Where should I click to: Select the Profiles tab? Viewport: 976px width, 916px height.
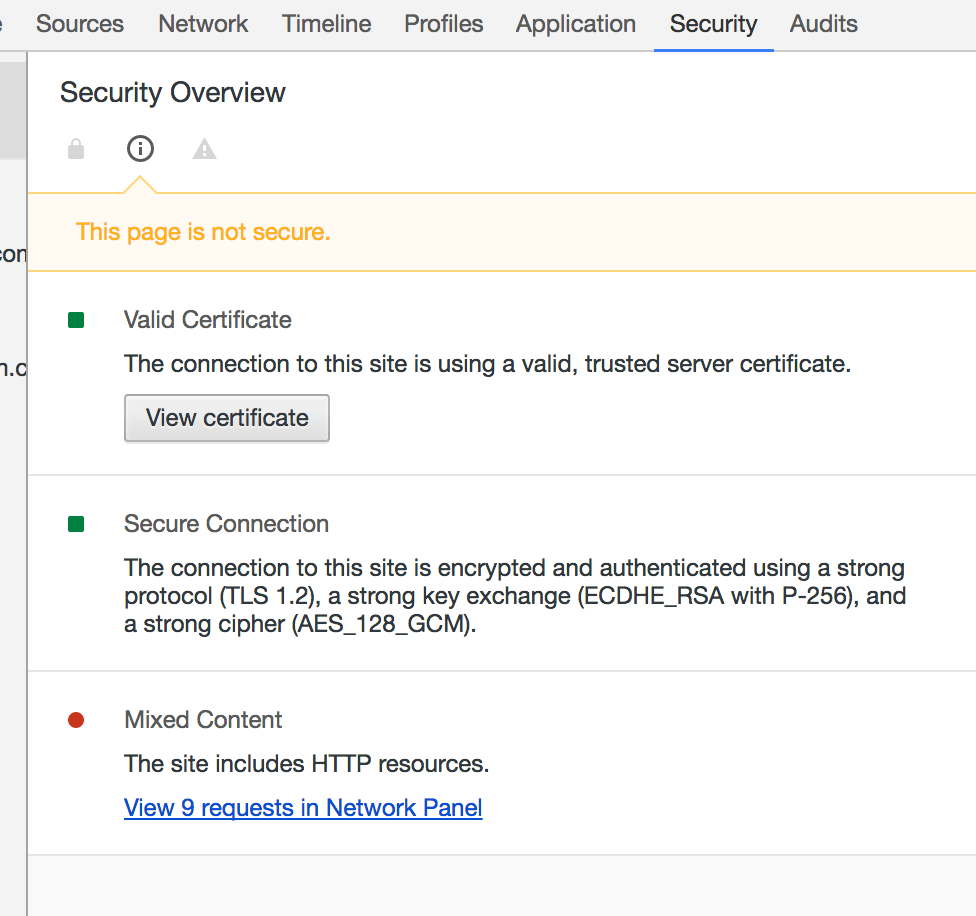(444, 24)
